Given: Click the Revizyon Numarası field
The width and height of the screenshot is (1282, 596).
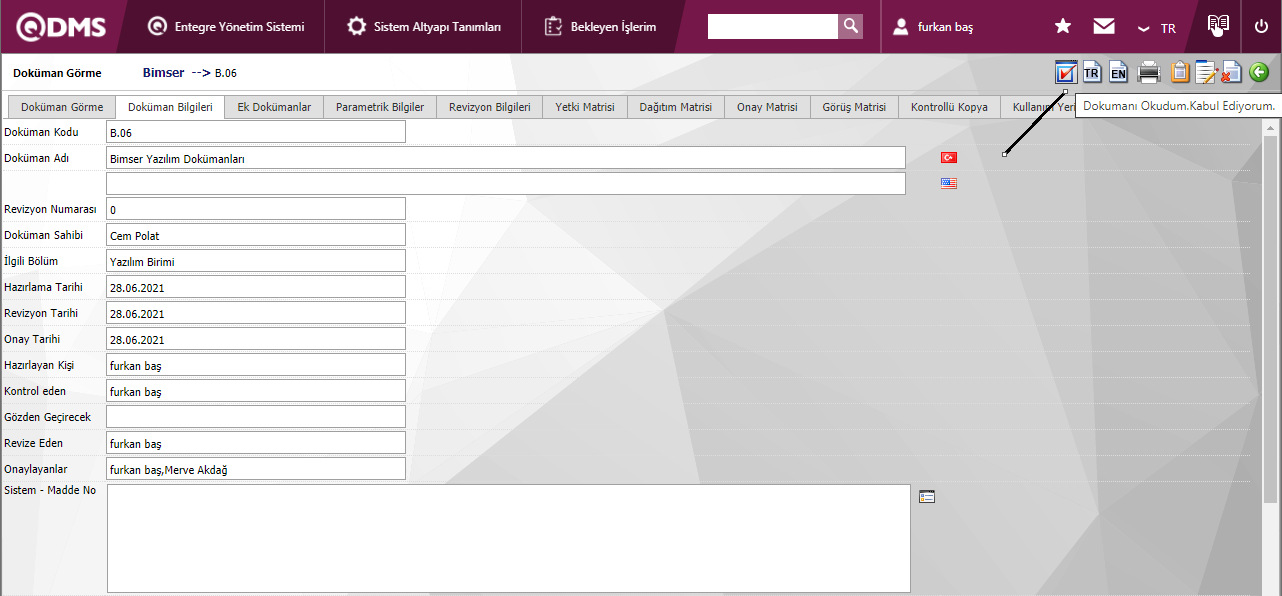Looking at the screenshot, I should (x=256, y=209).
